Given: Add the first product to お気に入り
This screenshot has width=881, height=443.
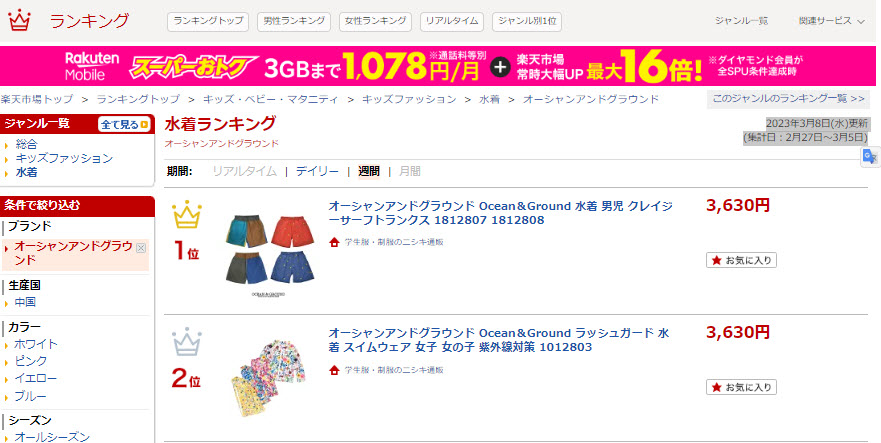Looking at the screenshot, I should click(x=741, y=260).
